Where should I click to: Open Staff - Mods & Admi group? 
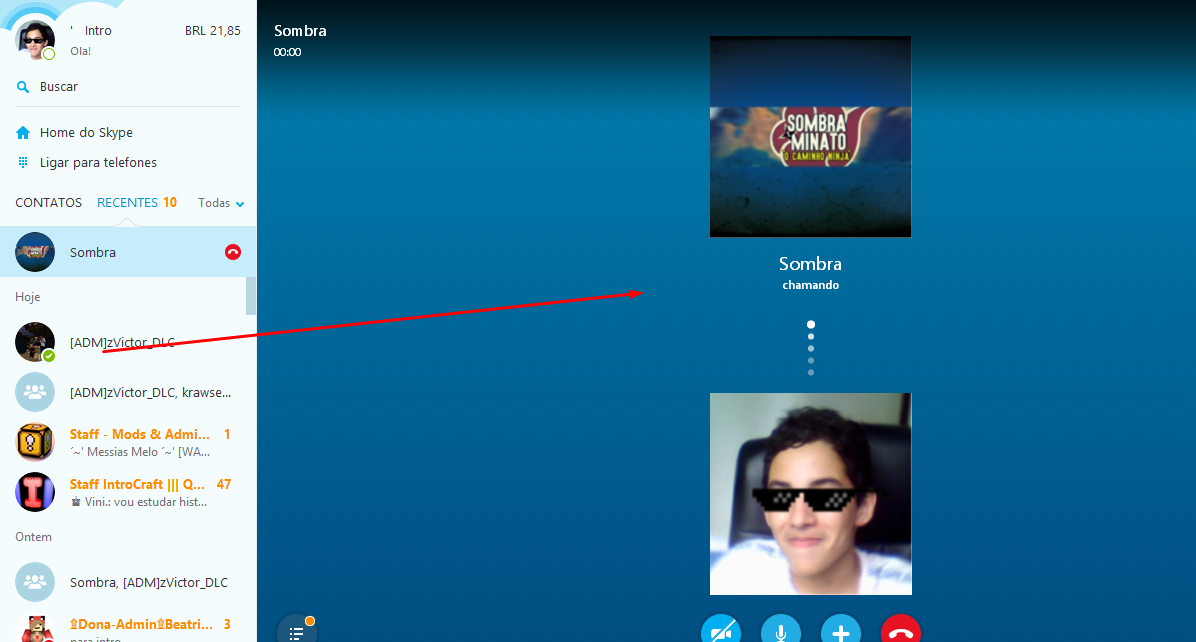(128, 442)
